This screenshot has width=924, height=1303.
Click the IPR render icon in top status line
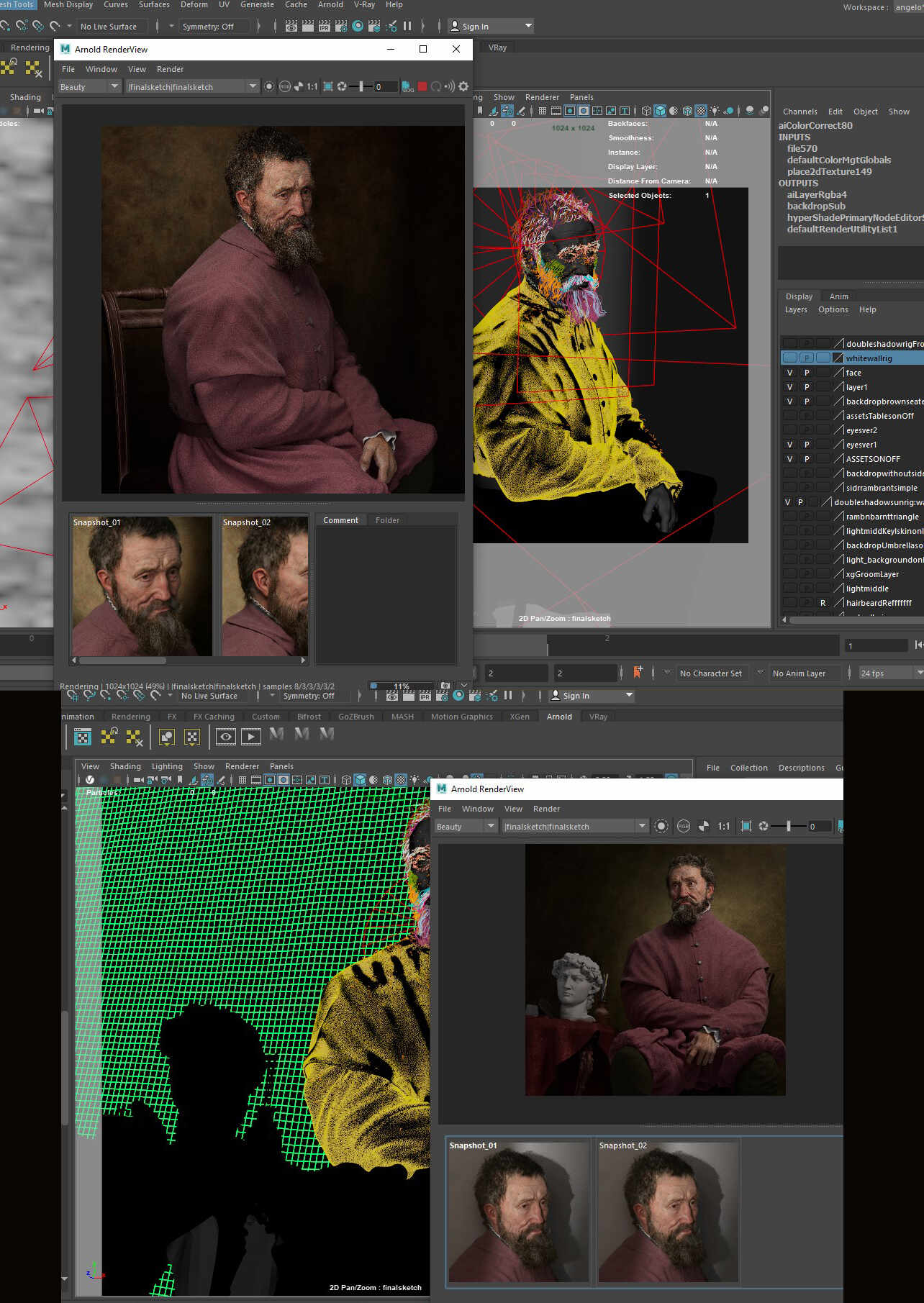click(325, 26)
